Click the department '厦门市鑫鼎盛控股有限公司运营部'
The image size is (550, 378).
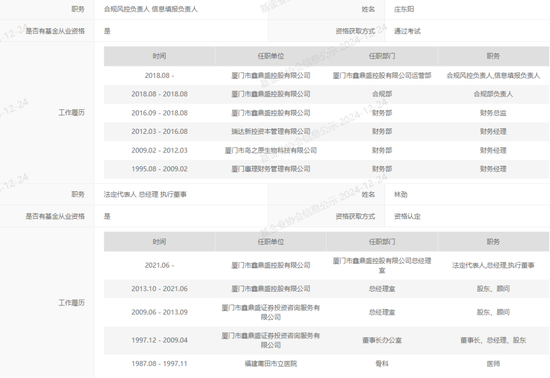pyautogui.click(x=382, y=75)
